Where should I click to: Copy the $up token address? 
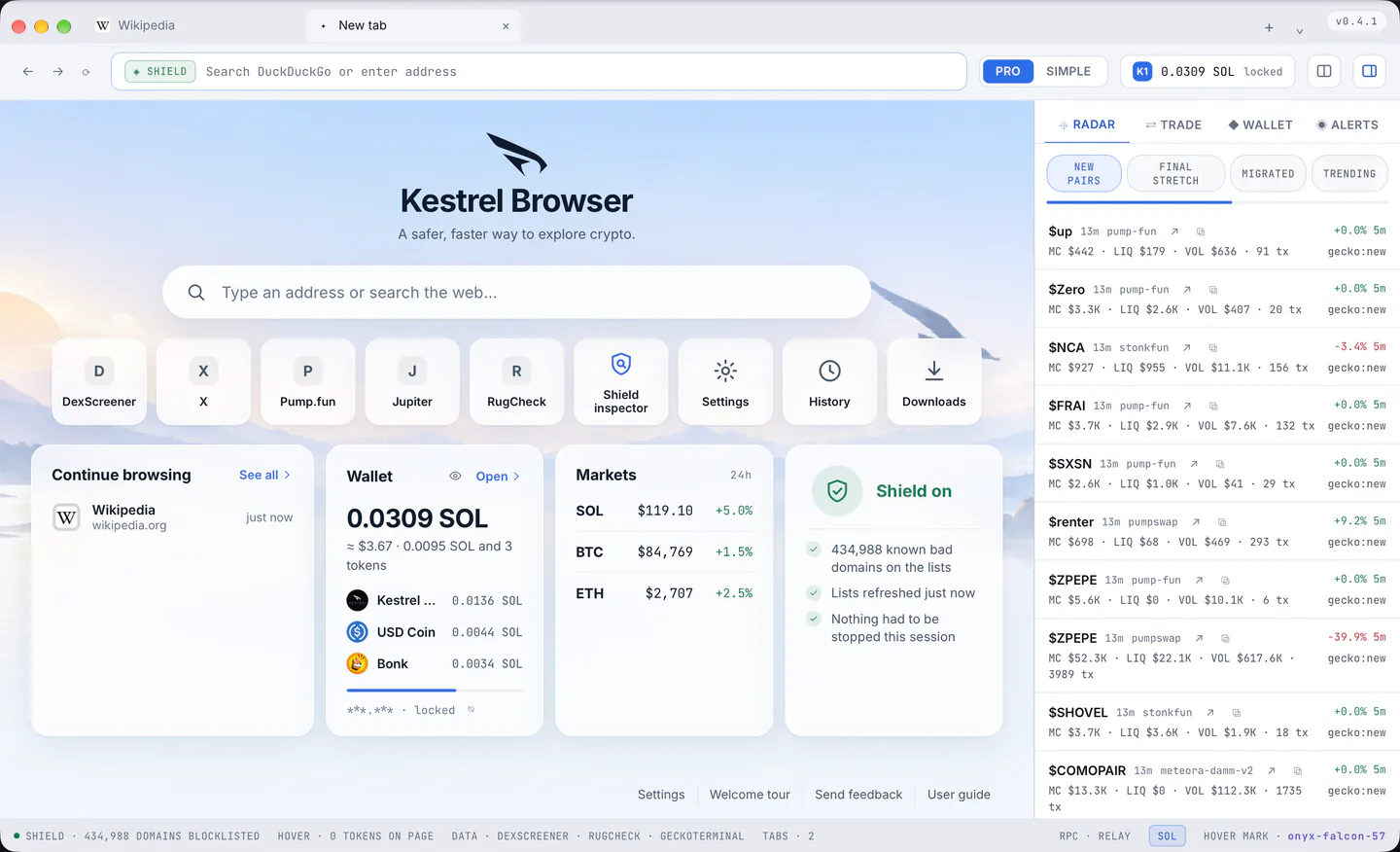pyautogui.click(x=1201, y=231)
